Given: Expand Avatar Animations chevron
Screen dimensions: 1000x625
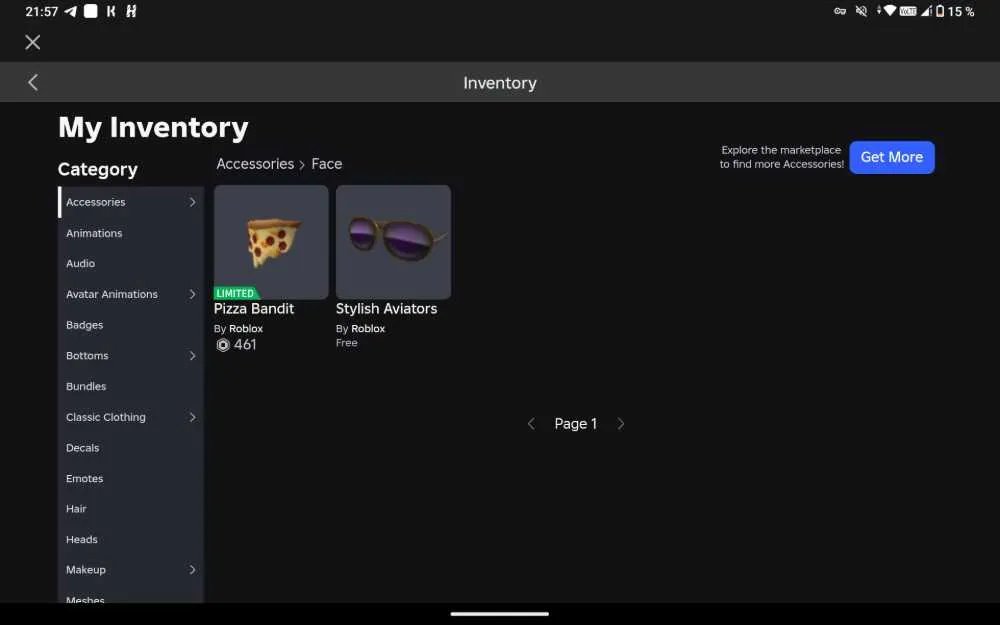Looking at the screenshot, I should pyautogui.click(x=193, y=294).
